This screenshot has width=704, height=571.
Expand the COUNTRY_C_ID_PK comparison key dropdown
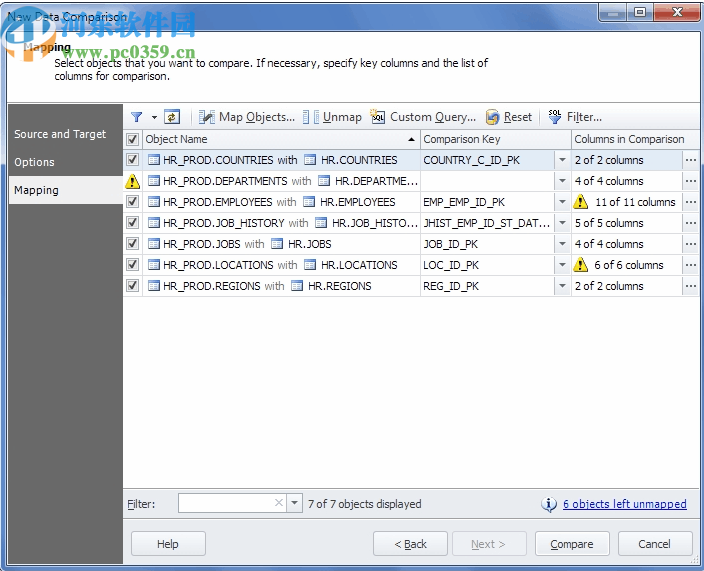[x=562, y=160]
